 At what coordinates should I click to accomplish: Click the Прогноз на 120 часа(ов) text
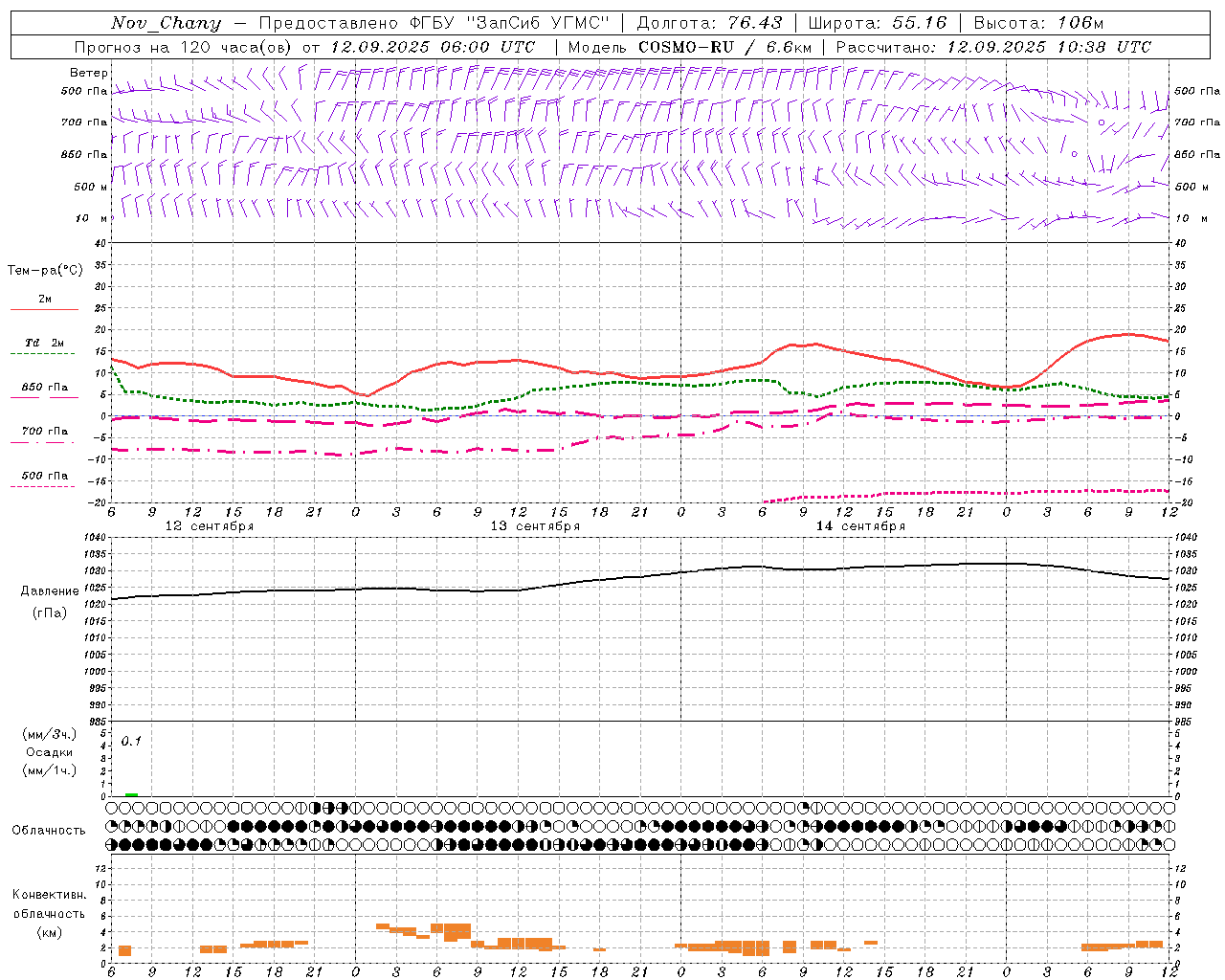pyautogui.click(x=183, y=47)
